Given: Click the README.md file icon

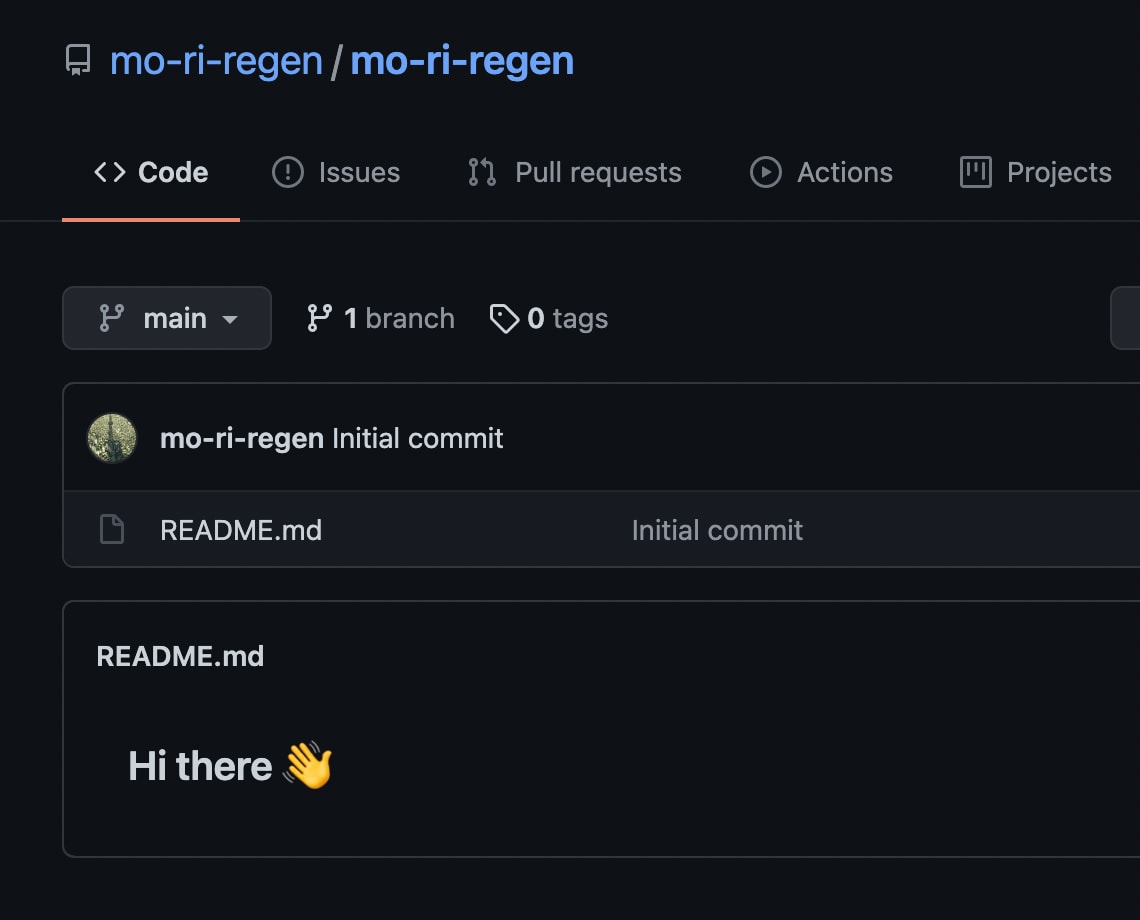Looking at the screenshot, I should [111, 529].
